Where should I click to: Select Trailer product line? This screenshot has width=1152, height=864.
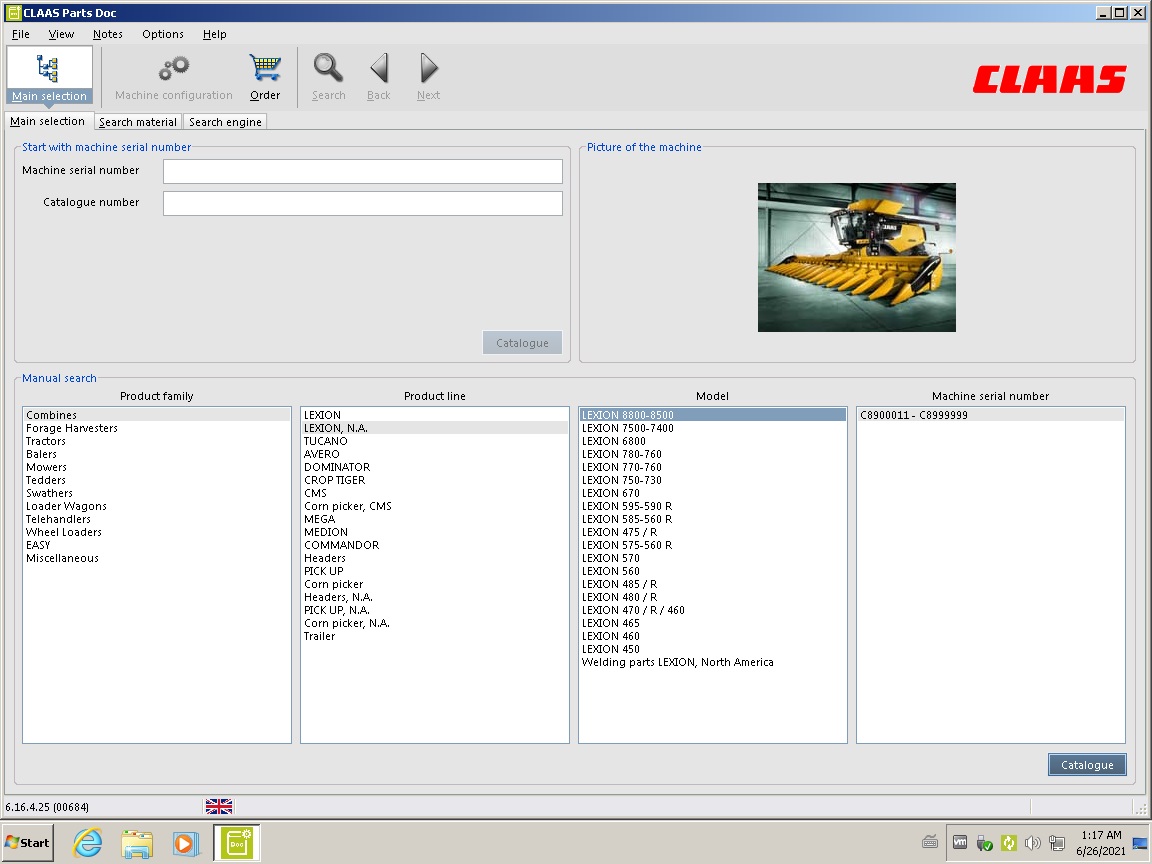pyautogui.click(x=434, y=636)
